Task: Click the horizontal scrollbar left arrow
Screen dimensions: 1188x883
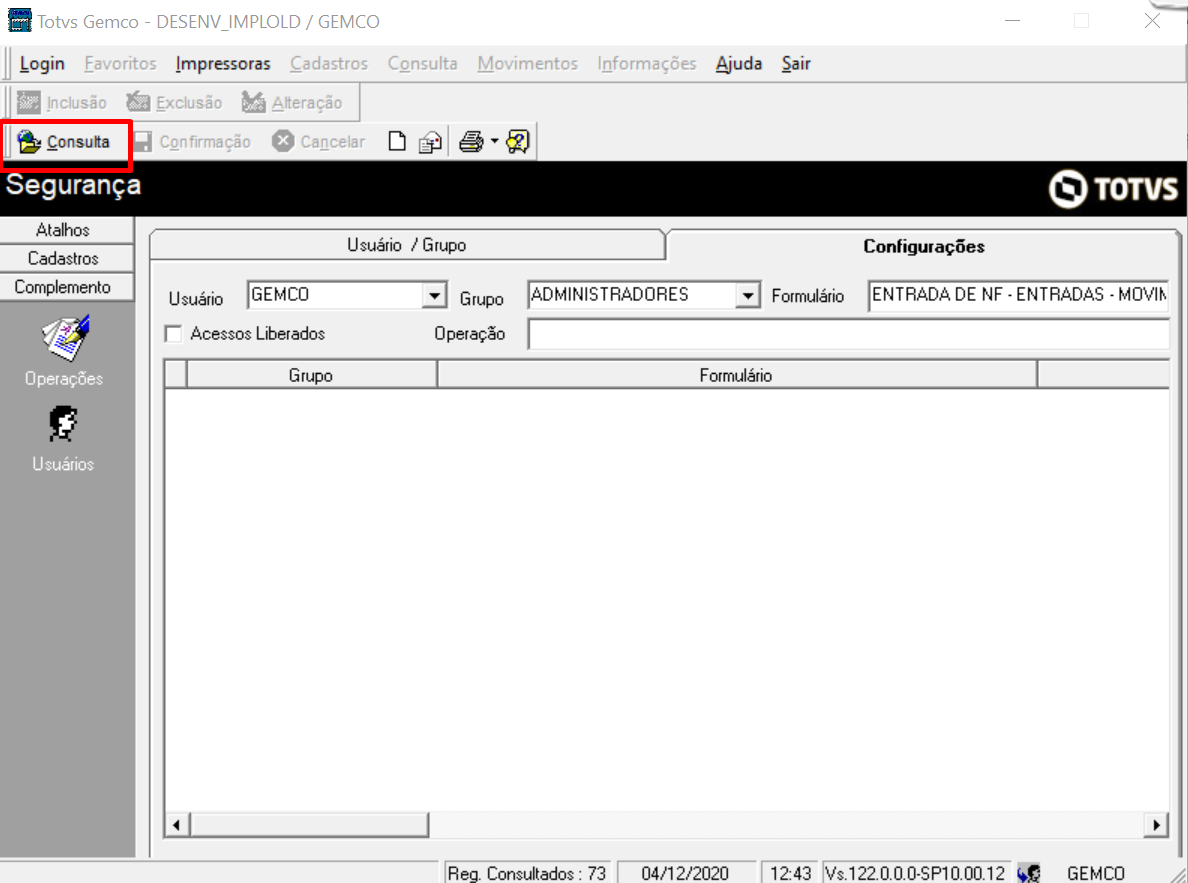Action: click(177, 825)
